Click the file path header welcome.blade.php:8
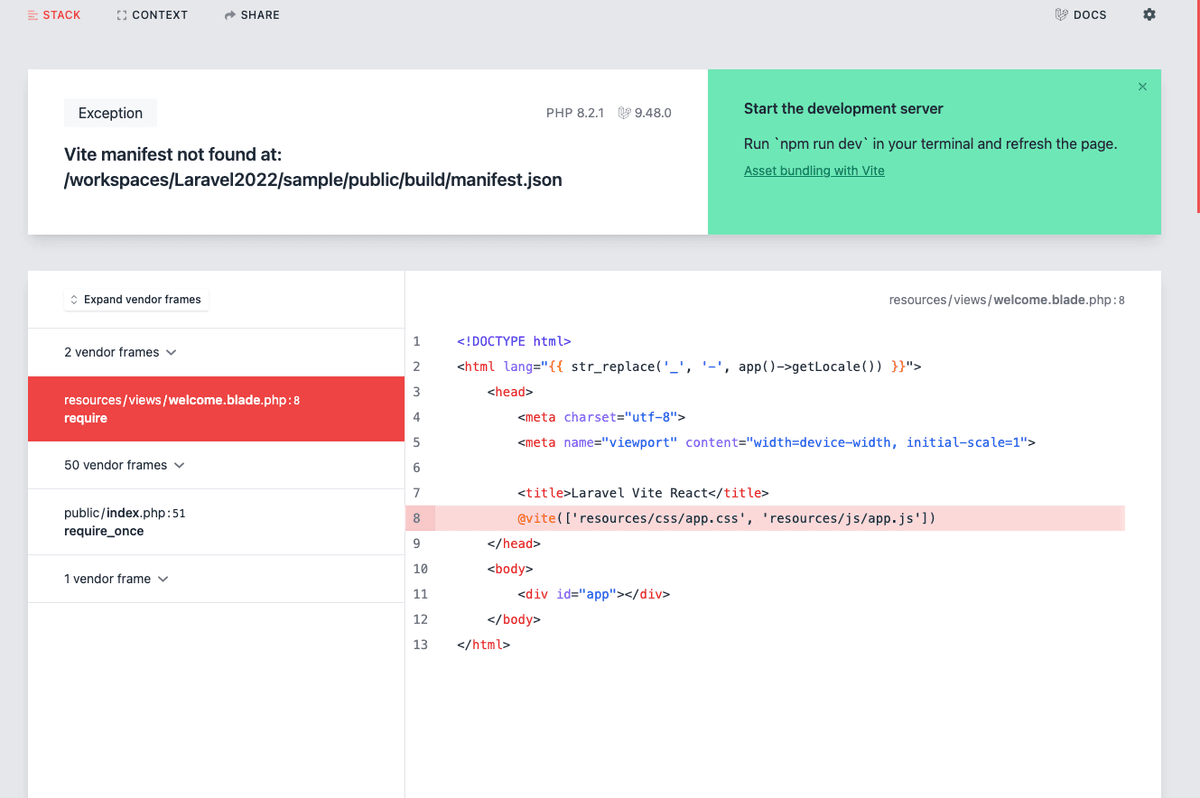Viewport: 1200px width, 798px height. (x=1007, y=300)
